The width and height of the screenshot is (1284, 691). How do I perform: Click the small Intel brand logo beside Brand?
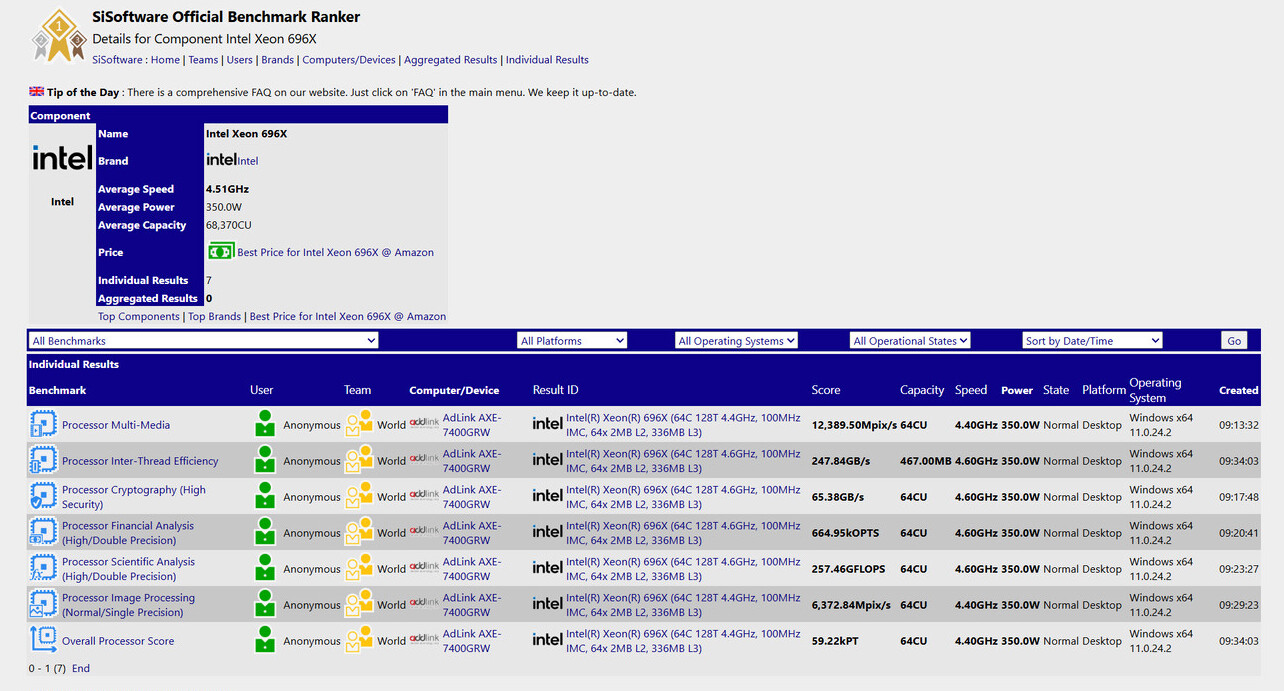pyautogui.click(x=221, y=159)
